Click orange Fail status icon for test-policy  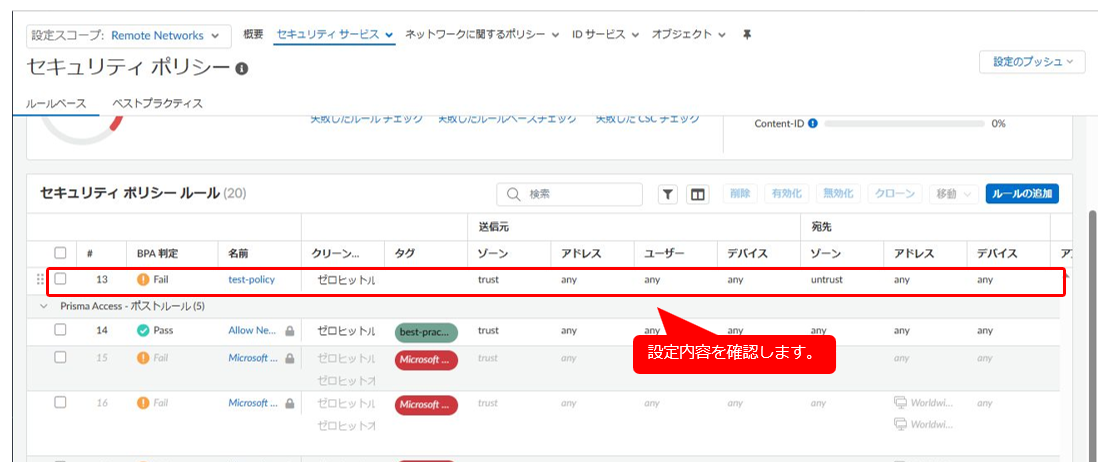(143, 280)
